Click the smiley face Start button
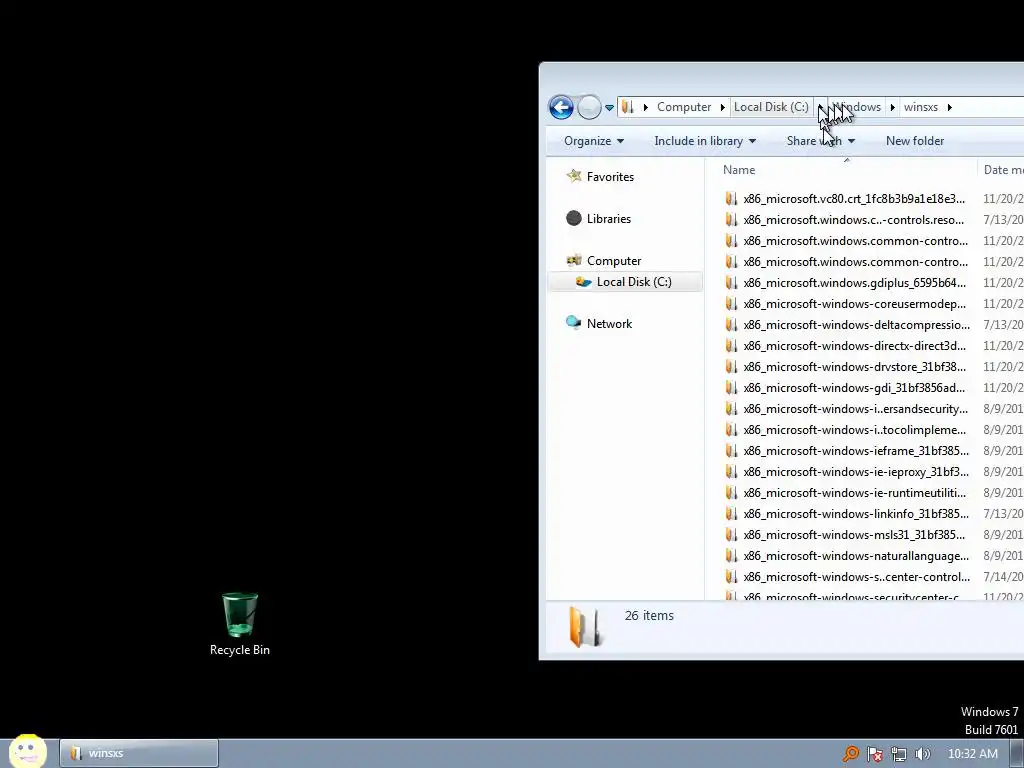The width and height of the screenshot is (1024, 768). [27, 752]
